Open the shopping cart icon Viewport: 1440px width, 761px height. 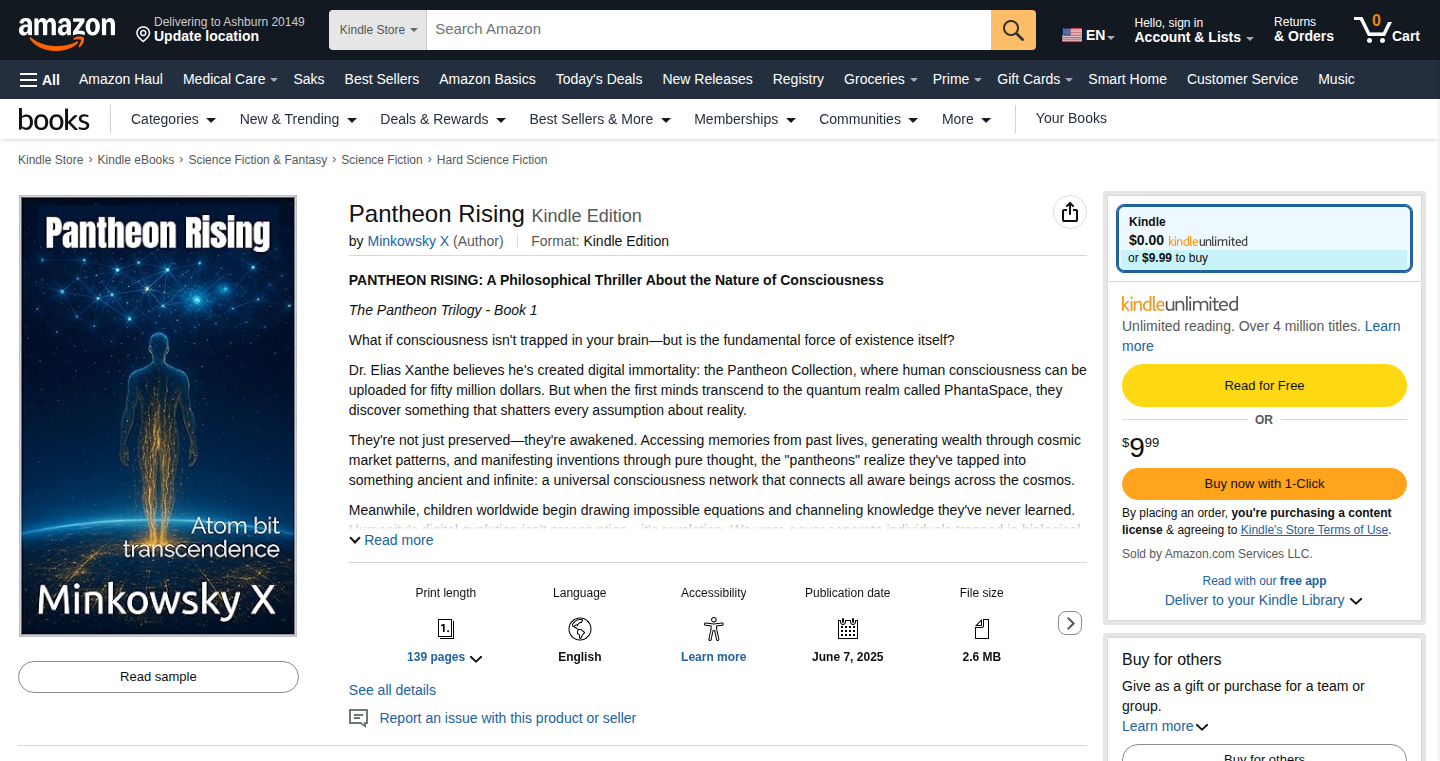[1387, 29]
